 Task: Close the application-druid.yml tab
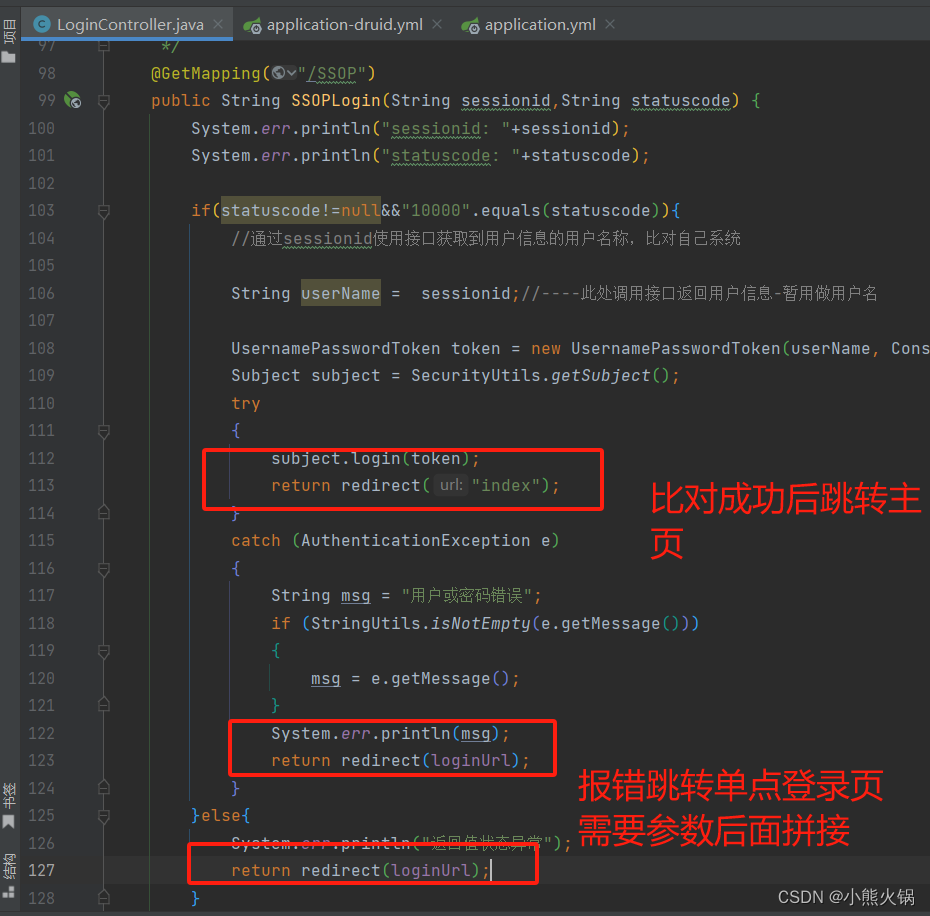437,24
